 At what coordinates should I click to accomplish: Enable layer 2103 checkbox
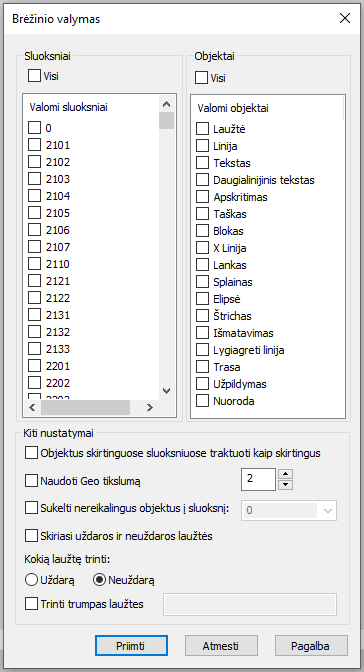click(34, 179)
